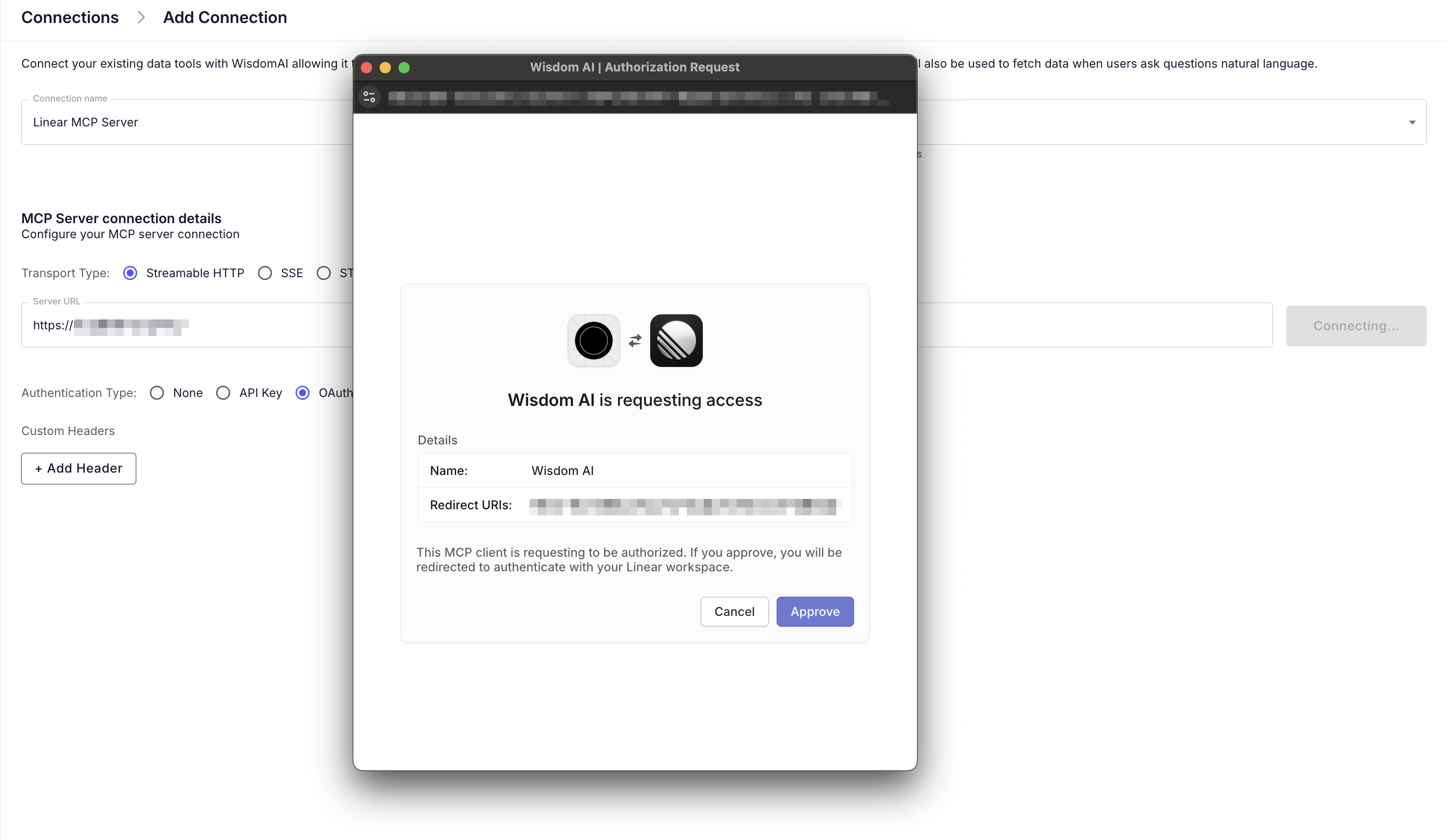Open site settings icon in the popup address bar
This screenshot has height=840, width=1447.
pyautogui.click(x=369, y=96)
